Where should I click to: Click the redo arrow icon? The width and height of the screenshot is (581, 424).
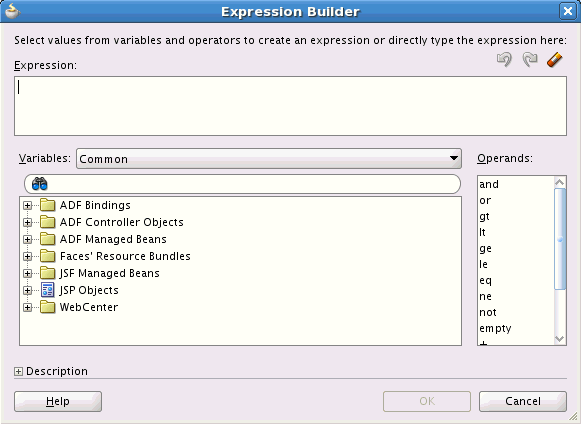pyautogui.click(x=530, y=59)
